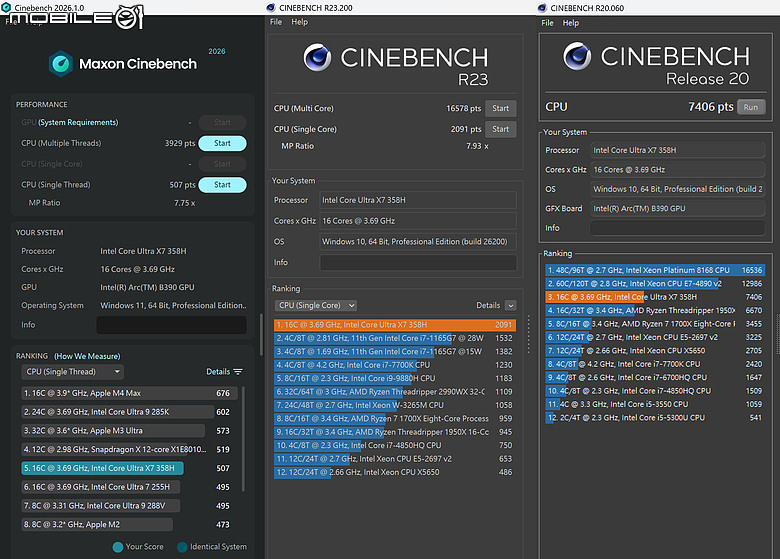Screen dimensions: 780x559
Task: Select the Xeon X5650 row in R23
Action: (x=394, y=472)
